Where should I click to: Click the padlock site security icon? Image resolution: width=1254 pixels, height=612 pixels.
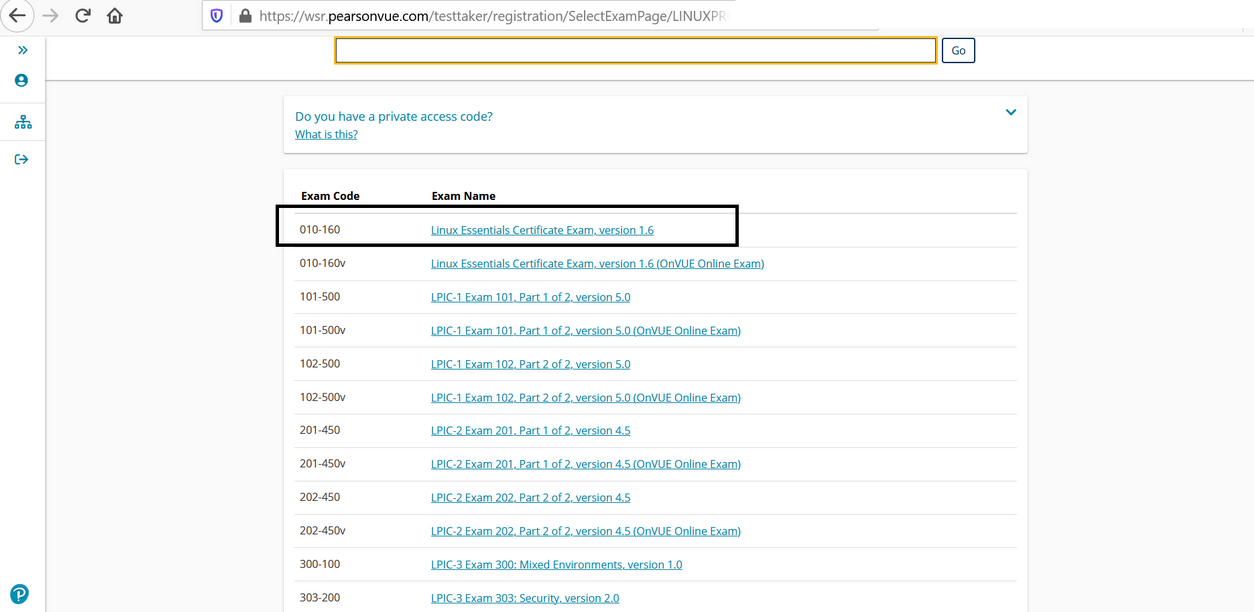[x=245, y=16]
